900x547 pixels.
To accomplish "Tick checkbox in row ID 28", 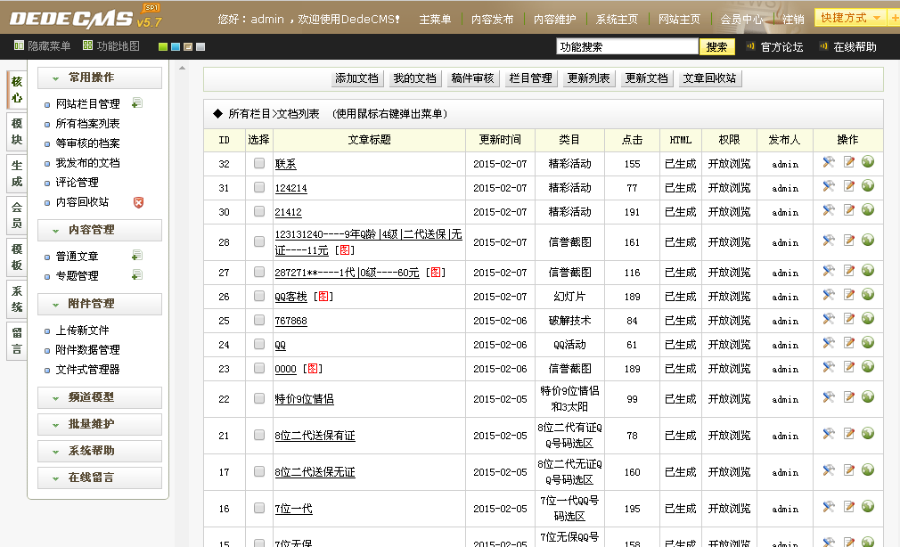I will pos(259,242).
